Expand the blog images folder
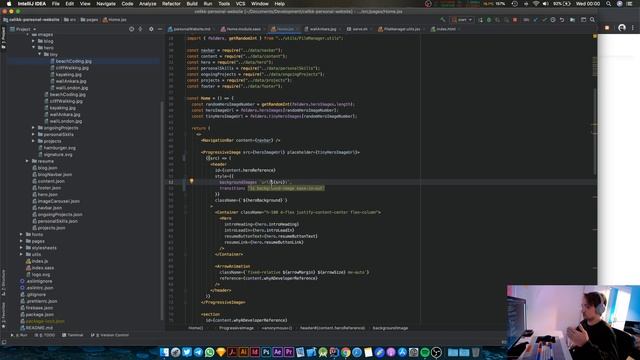640x360 pixels. (33, 41)
